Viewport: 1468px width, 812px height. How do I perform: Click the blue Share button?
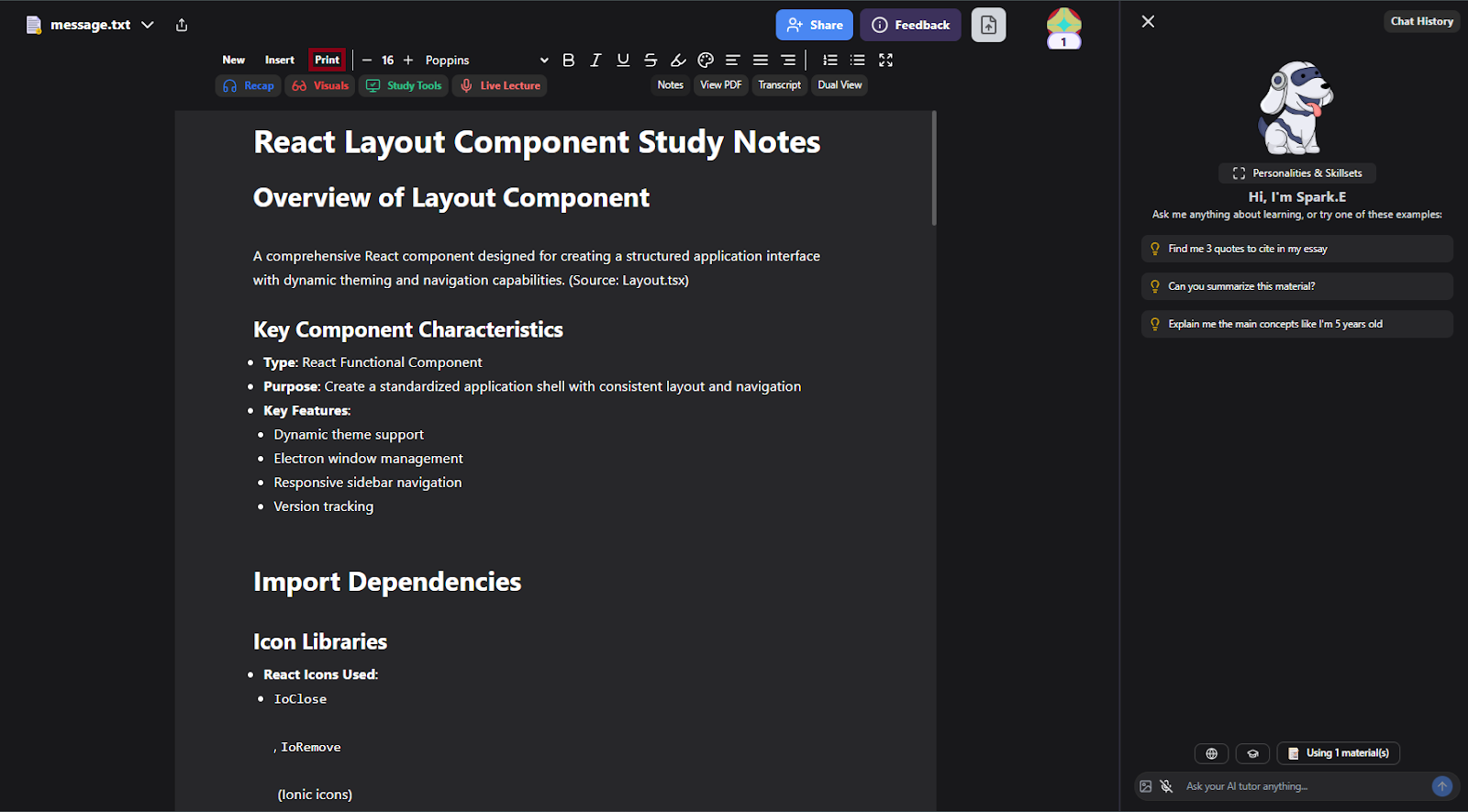[x=814, y=26]
